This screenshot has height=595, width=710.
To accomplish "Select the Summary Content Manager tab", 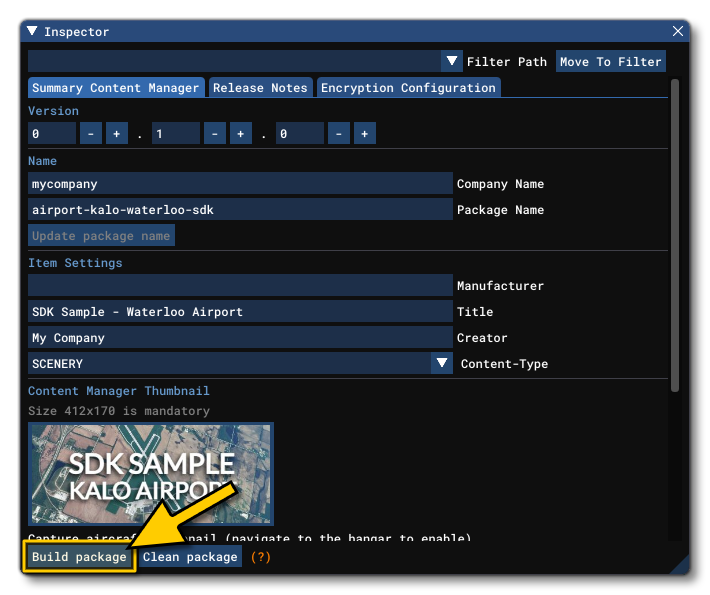I will click(116, 88).
